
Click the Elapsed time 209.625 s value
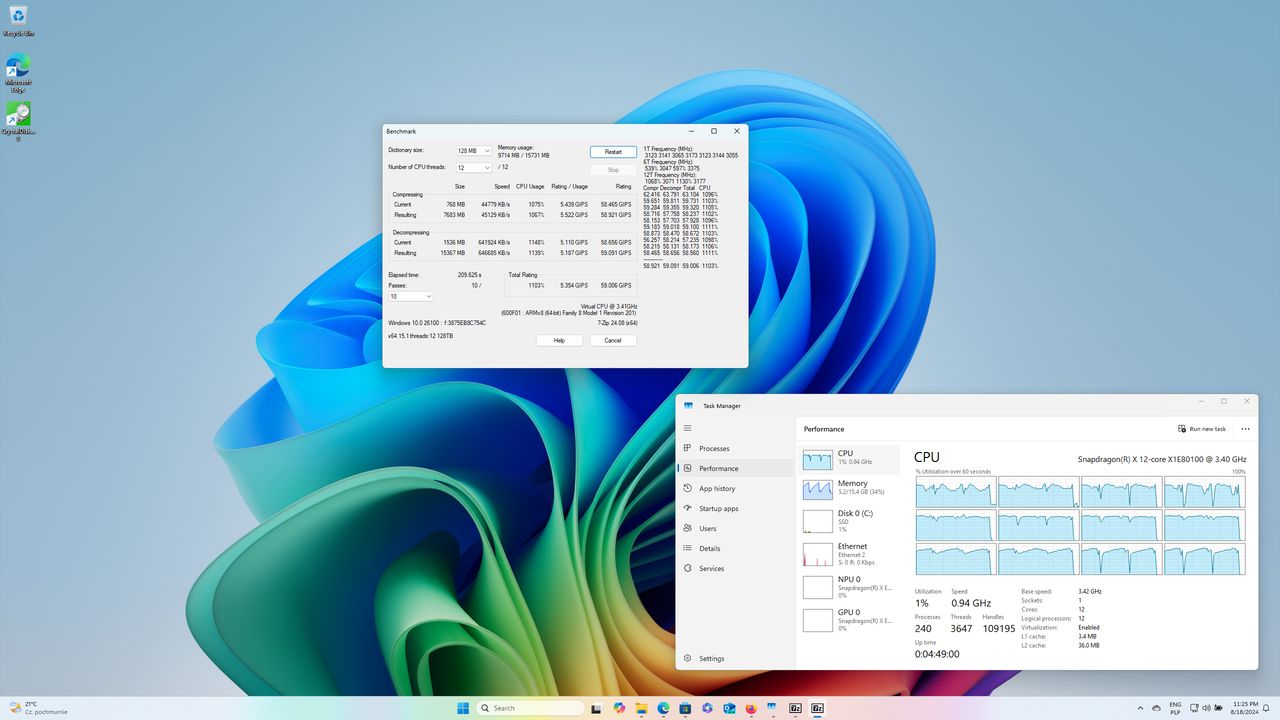(469, 274)
